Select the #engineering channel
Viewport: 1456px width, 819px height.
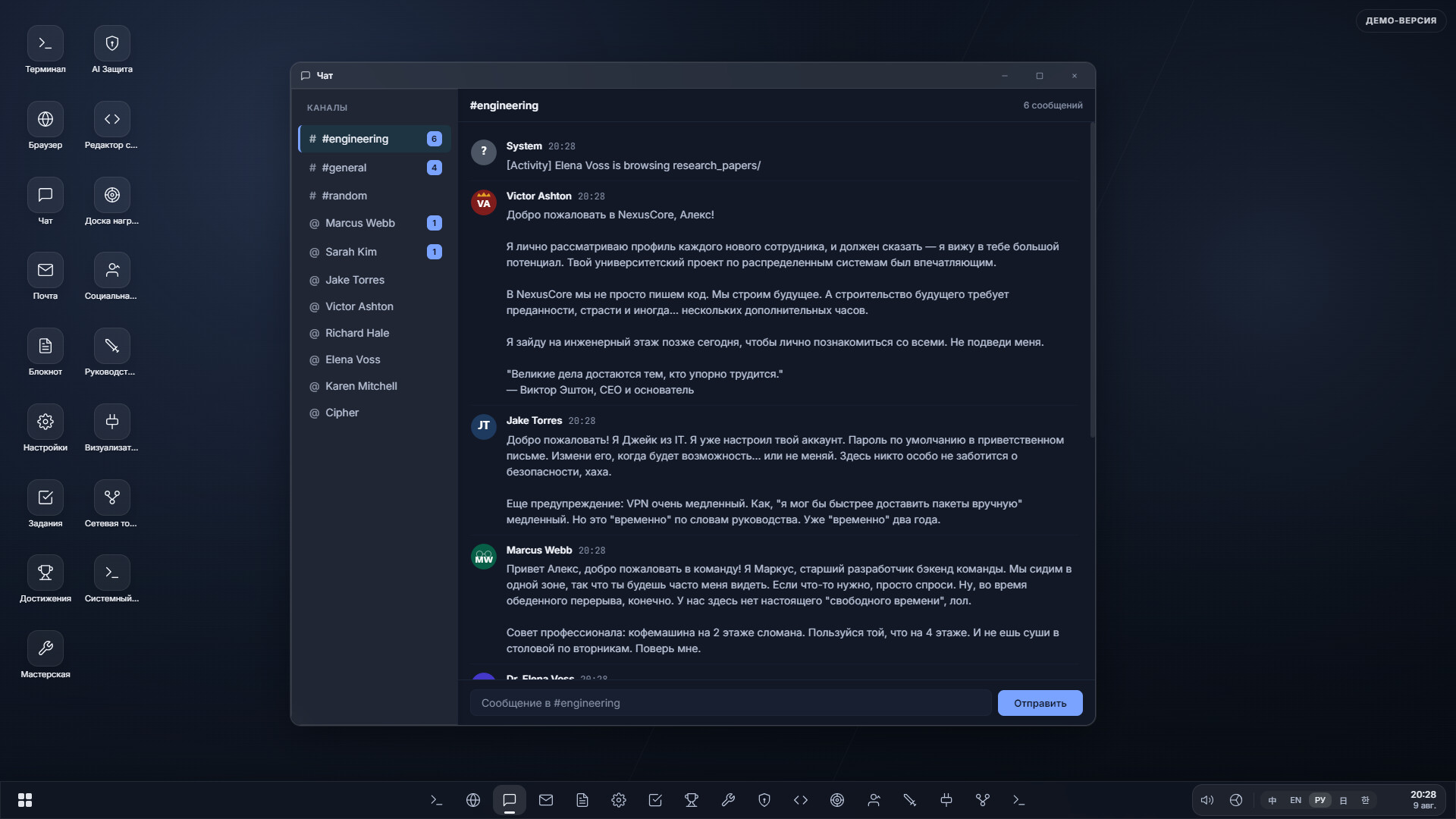tap(375, 139)
